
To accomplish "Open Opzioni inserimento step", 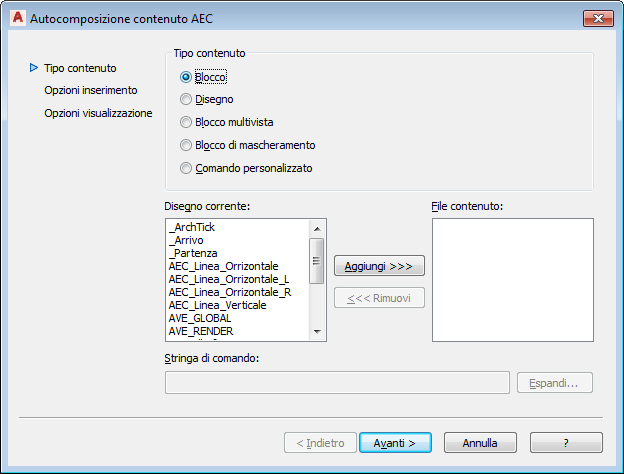I will click(90, 90).
